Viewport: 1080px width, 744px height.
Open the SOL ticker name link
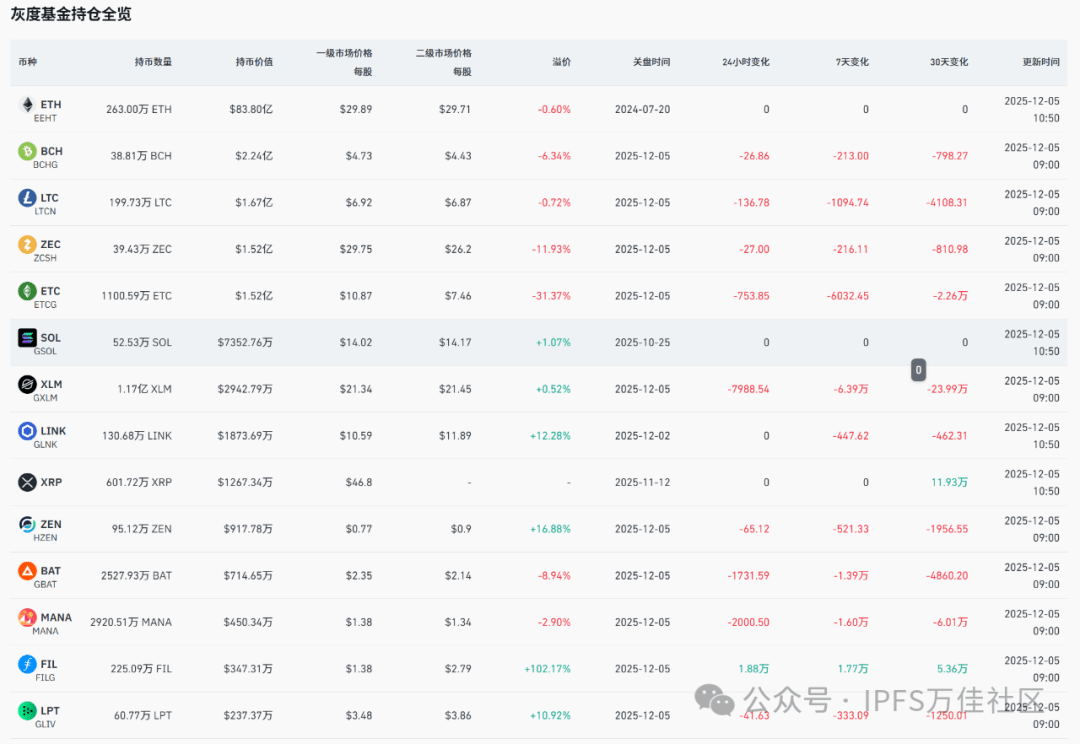tap(50, 338)
